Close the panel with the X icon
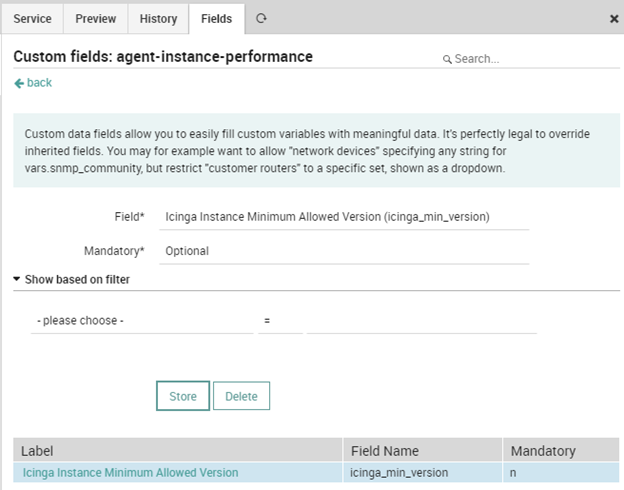The width and height of the screenshot is (624, 490). point(614,19)
